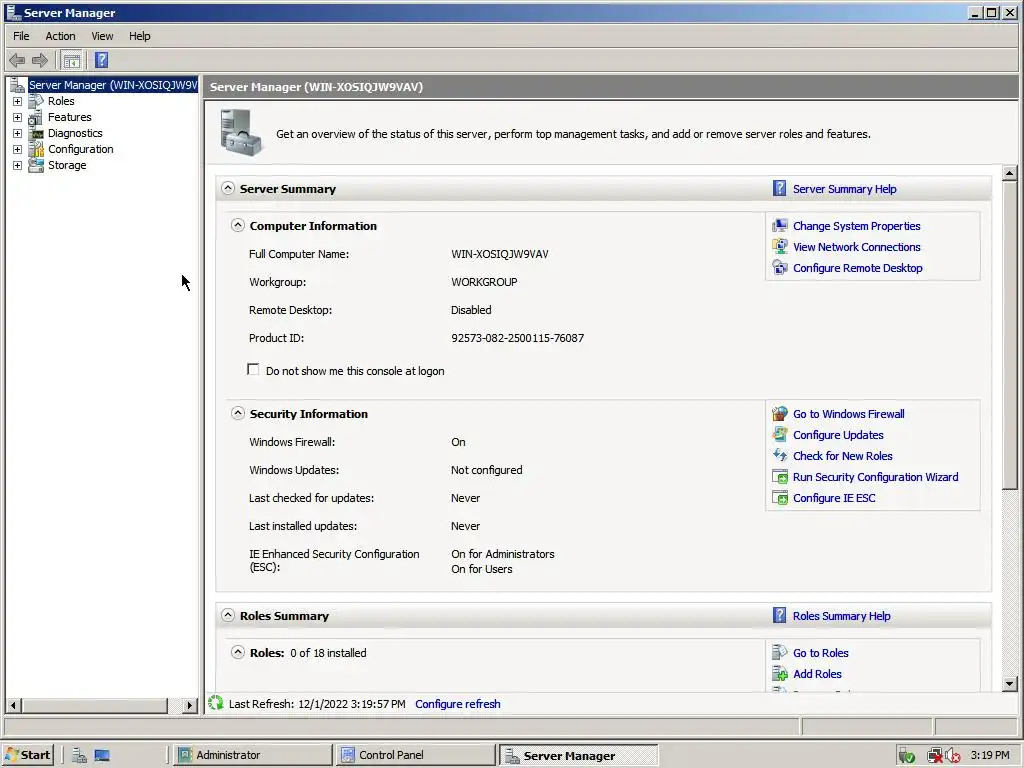Collapse the Security Information section
Image resolution: width=1024 pixels, height=768 pixels.
pyautogui.click(x=238, y=413)
